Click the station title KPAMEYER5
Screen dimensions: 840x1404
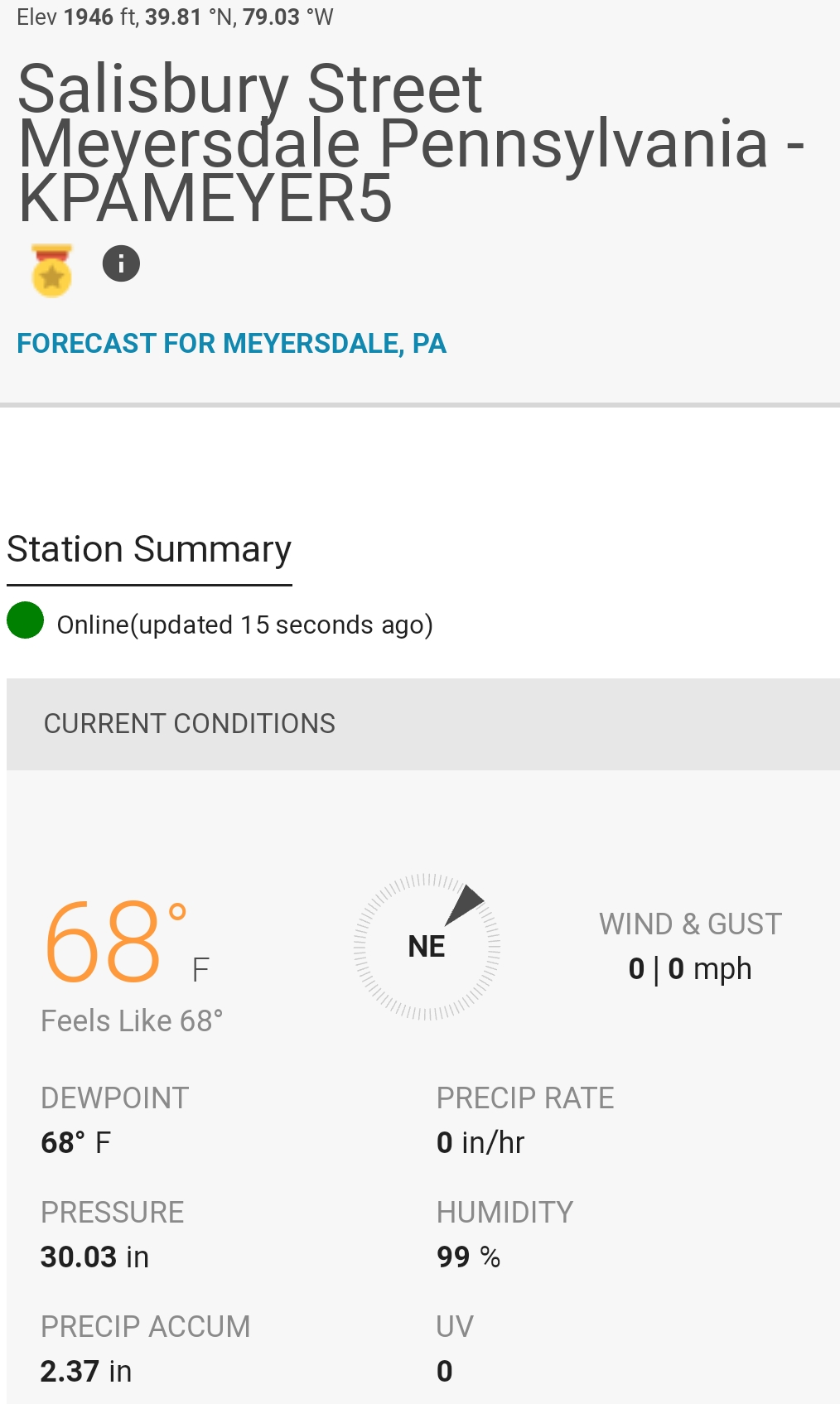pos(205,199)
